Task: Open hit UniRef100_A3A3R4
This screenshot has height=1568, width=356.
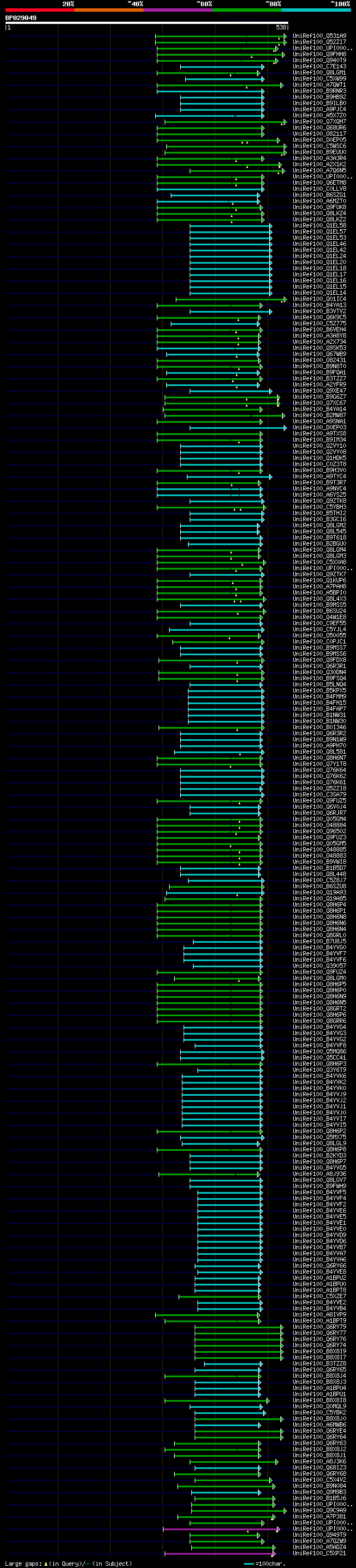Action: tap(319, 159)
